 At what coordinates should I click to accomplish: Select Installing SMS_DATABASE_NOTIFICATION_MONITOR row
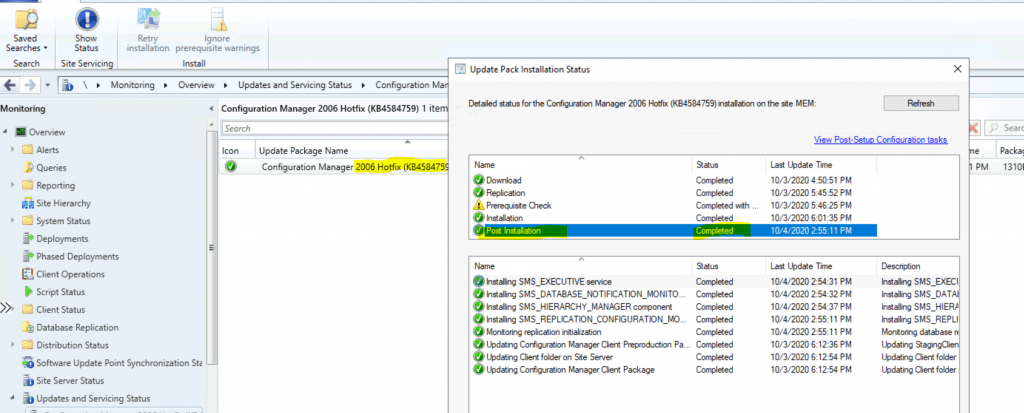tap(714, 294)
